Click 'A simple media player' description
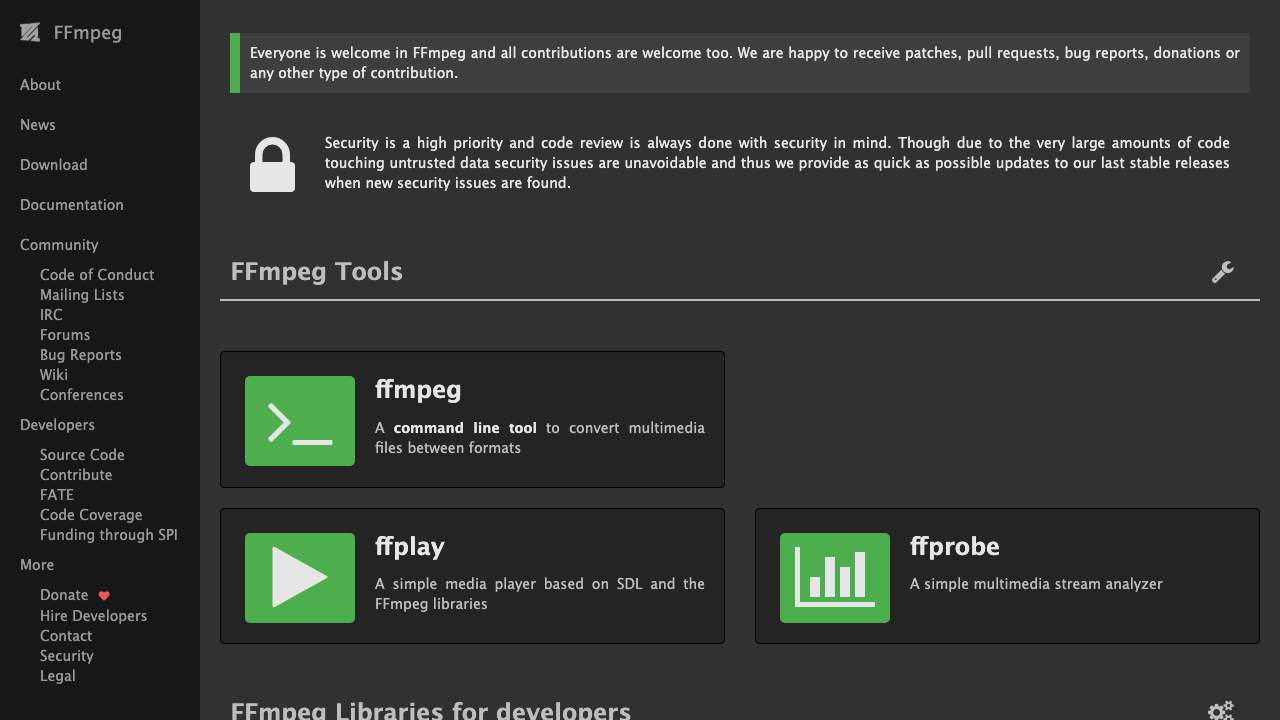 tap(540, 594)
